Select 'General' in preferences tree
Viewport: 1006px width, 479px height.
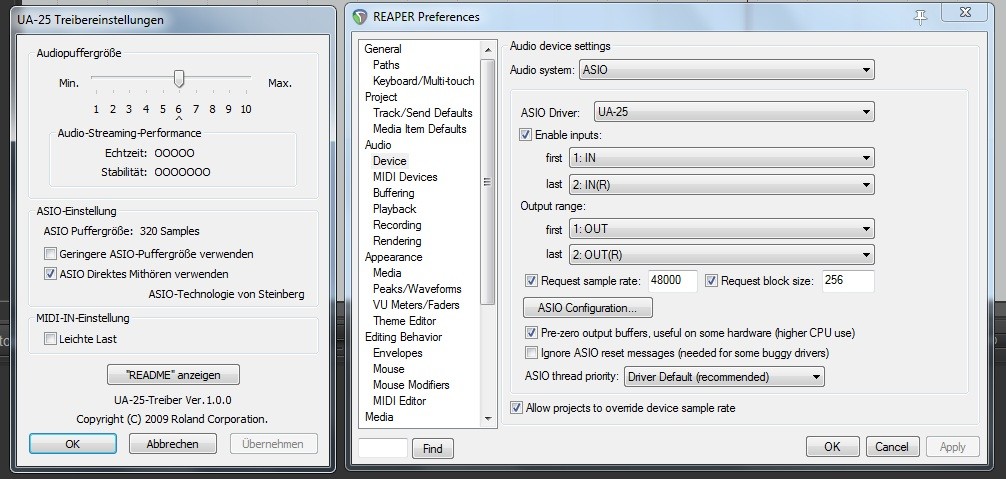pos(383,49)
